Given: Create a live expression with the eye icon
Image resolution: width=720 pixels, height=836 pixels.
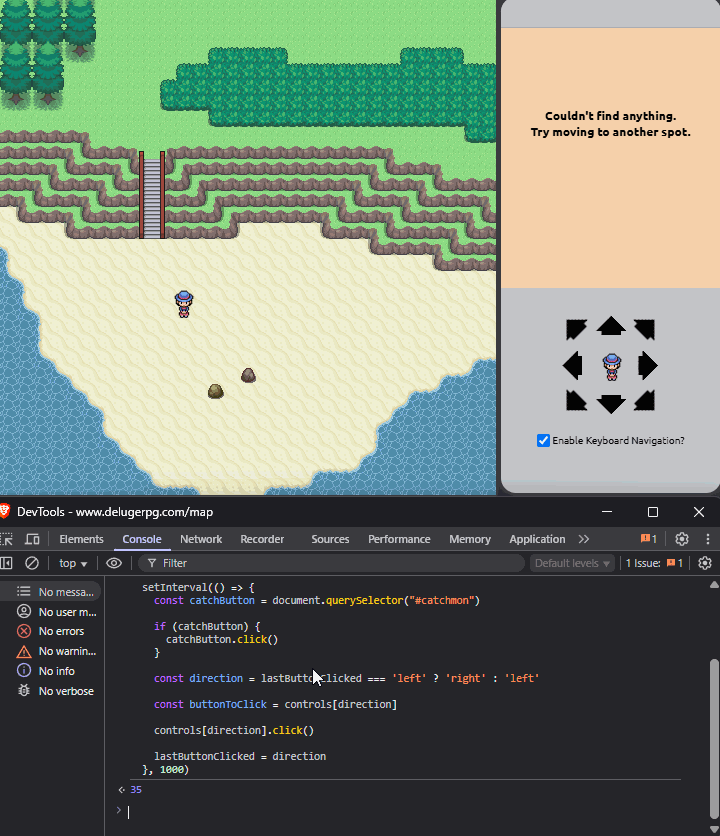Looking at the screenshot, I should coord(114,563).
